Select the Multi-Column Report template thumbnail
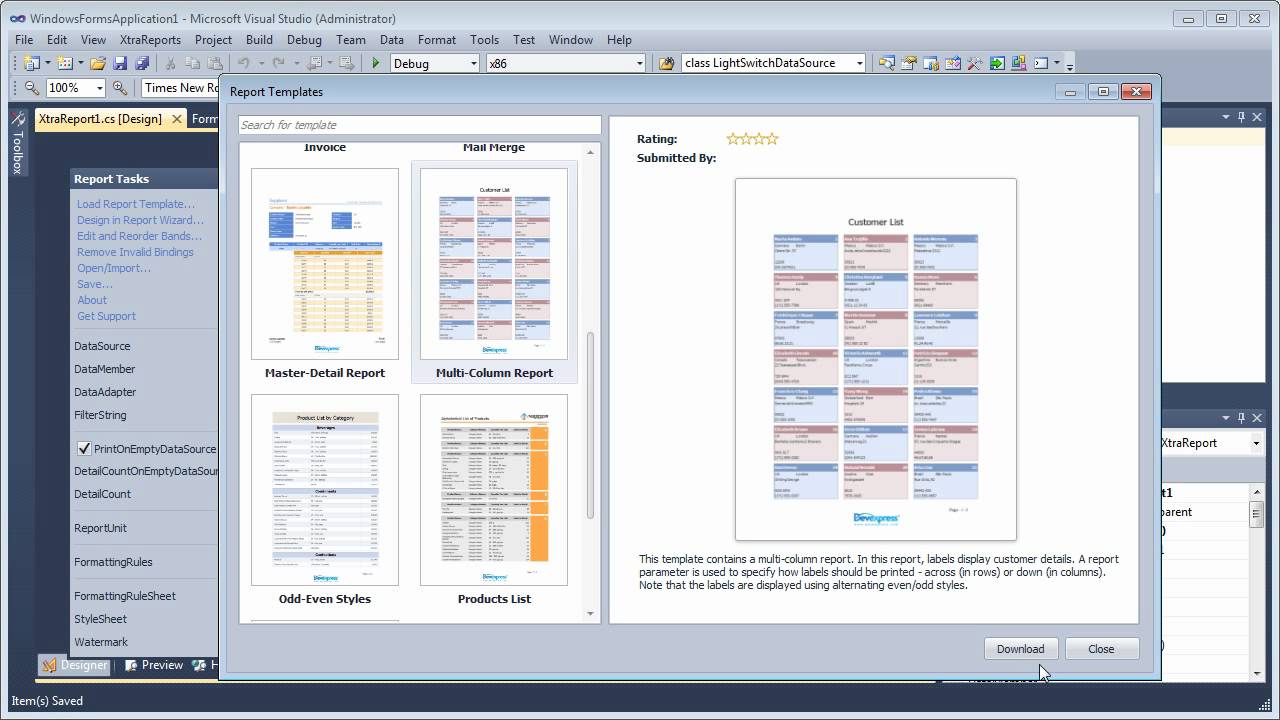Viewport: 1280px width, 720px height. tap(494, 264)
